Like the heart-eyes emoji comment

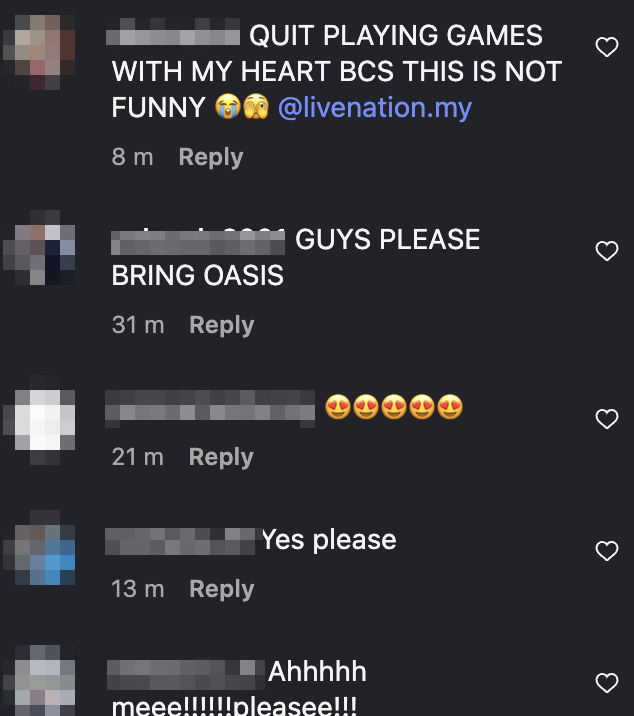tap(607, 419)
